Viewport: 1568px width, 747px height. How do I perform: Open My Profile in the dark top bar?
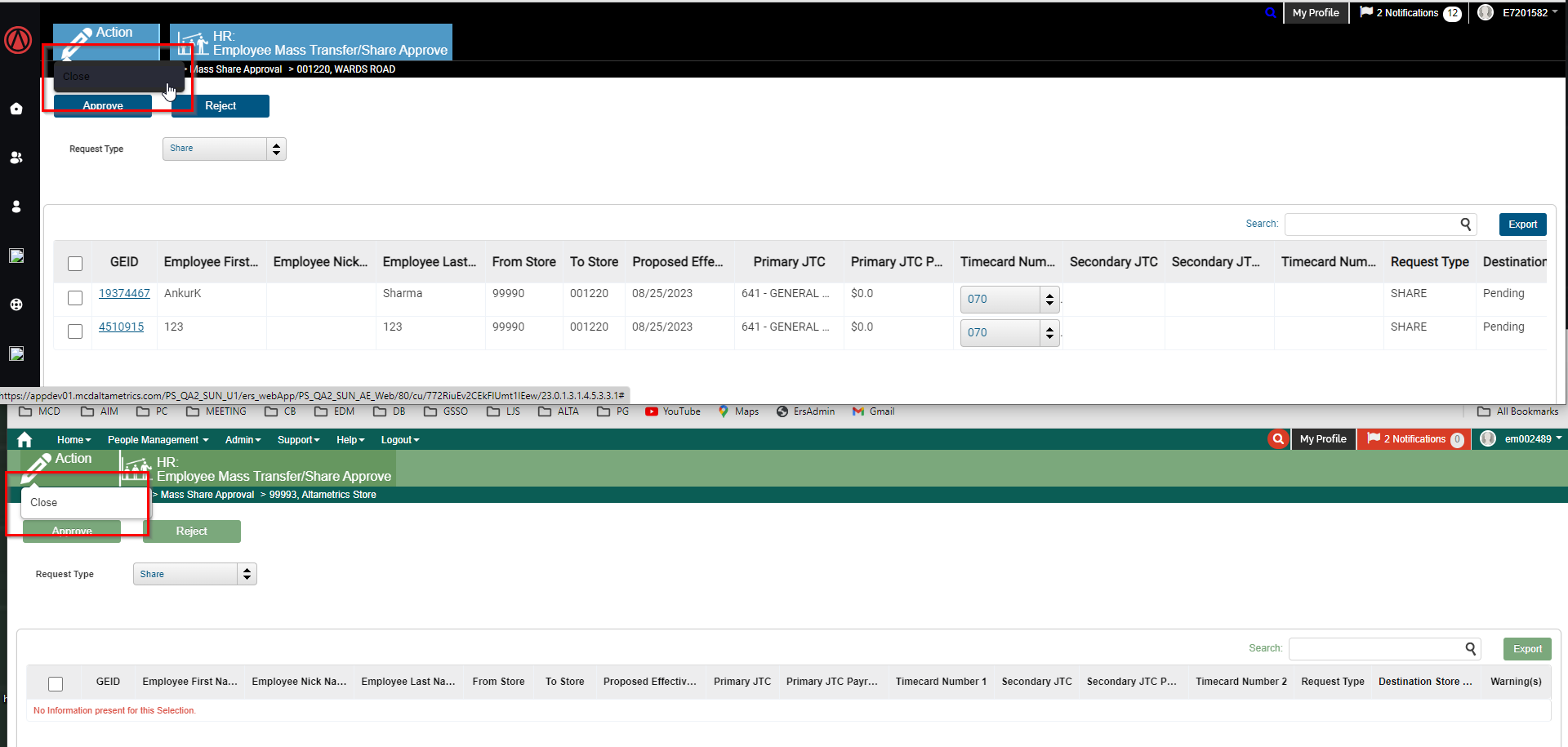pyautogui.click(x=1316, y=13)
